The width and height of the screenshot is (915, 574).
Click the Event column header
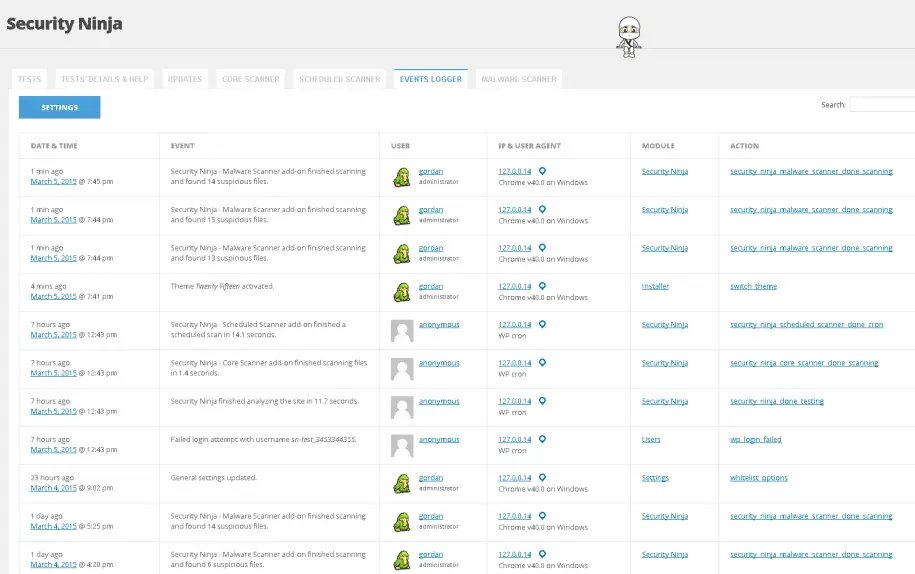click(183, 146)
